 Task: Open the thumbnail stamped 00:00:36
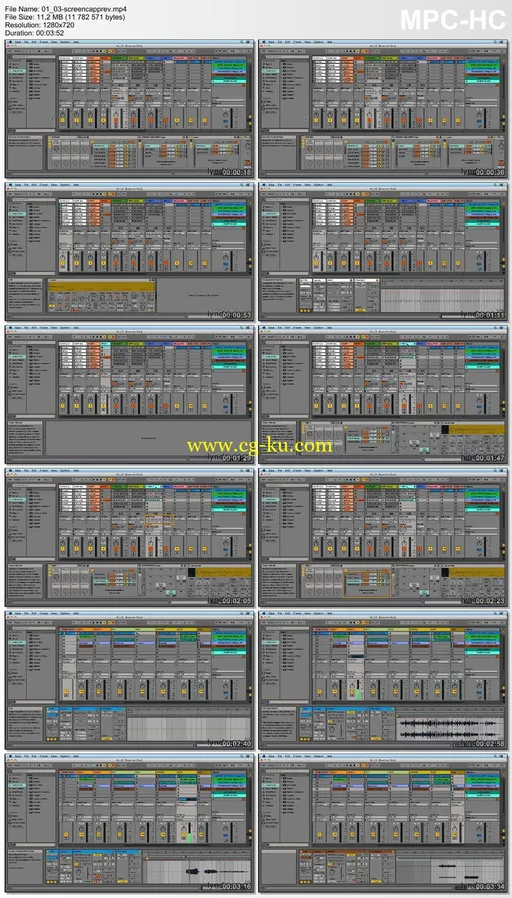tap(383, 109)
